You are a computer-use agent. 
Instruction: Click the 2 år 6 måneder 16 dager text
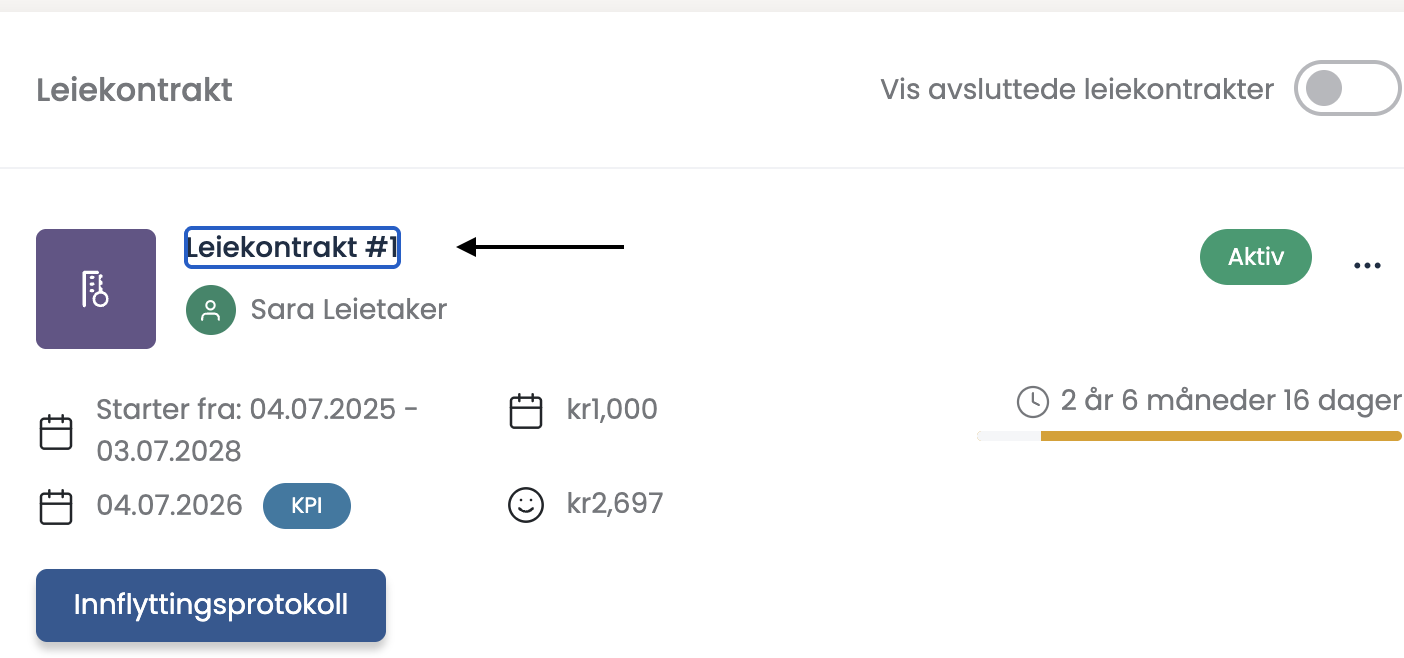tap(1230, 401)
